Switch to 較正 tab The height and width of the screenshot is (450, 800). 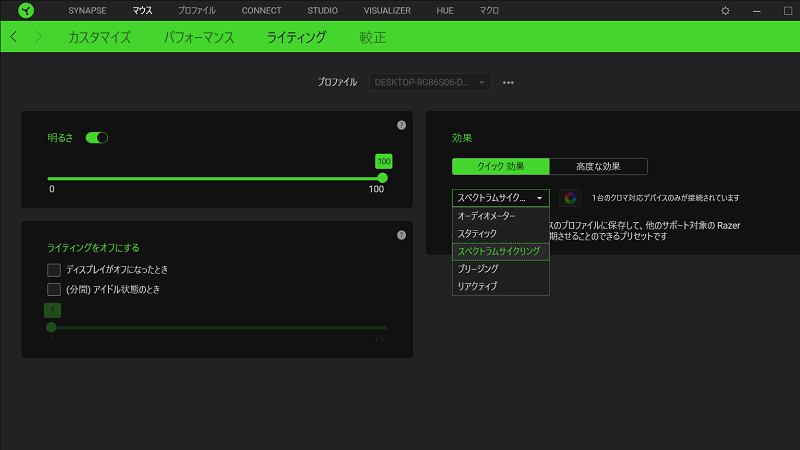(x=372, y=37)
